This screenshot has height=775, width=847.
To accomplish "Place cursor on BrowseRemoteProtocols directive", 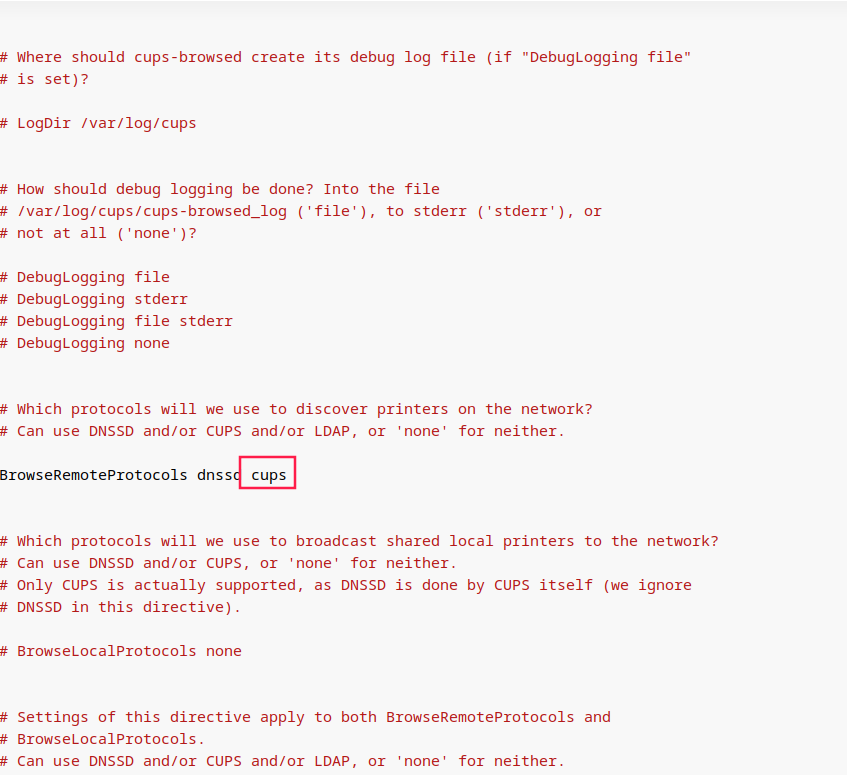I will tap(93, 475).
